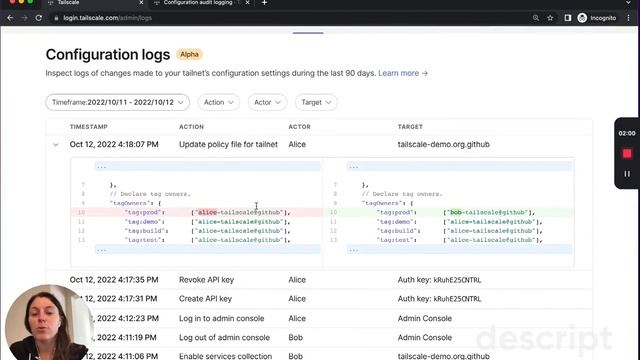Image resolution: width=640 pixels, height=360 pixels.
Task: Open the browser zoom magnifier icon
Action: [536, 18]
